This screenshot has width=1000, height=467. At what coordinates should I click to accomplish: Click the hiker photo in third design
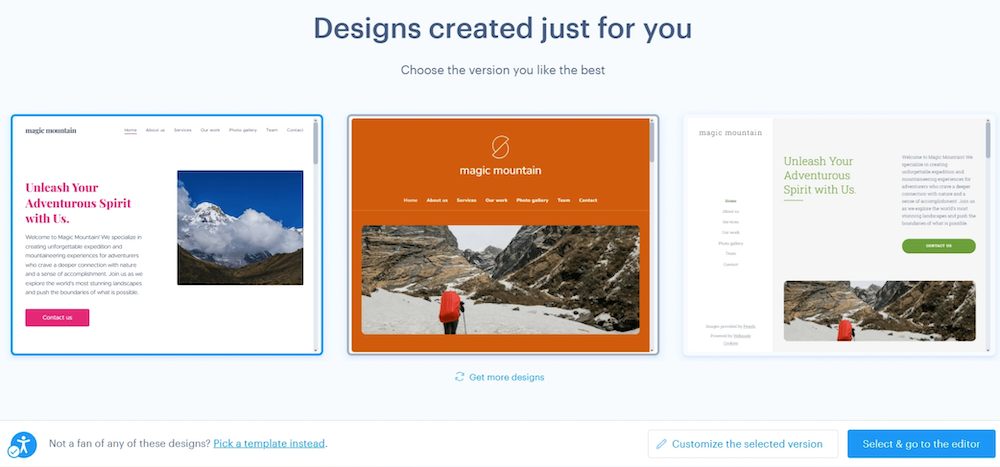(x=879, y=311)
